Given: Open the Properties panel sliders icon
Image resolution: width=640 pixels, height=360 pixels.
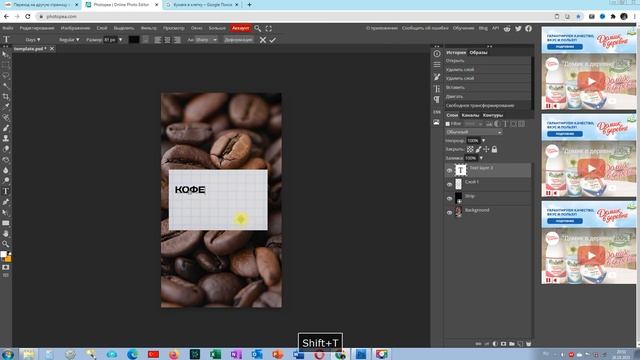Looking at the screenshot, I should (437, 65).
